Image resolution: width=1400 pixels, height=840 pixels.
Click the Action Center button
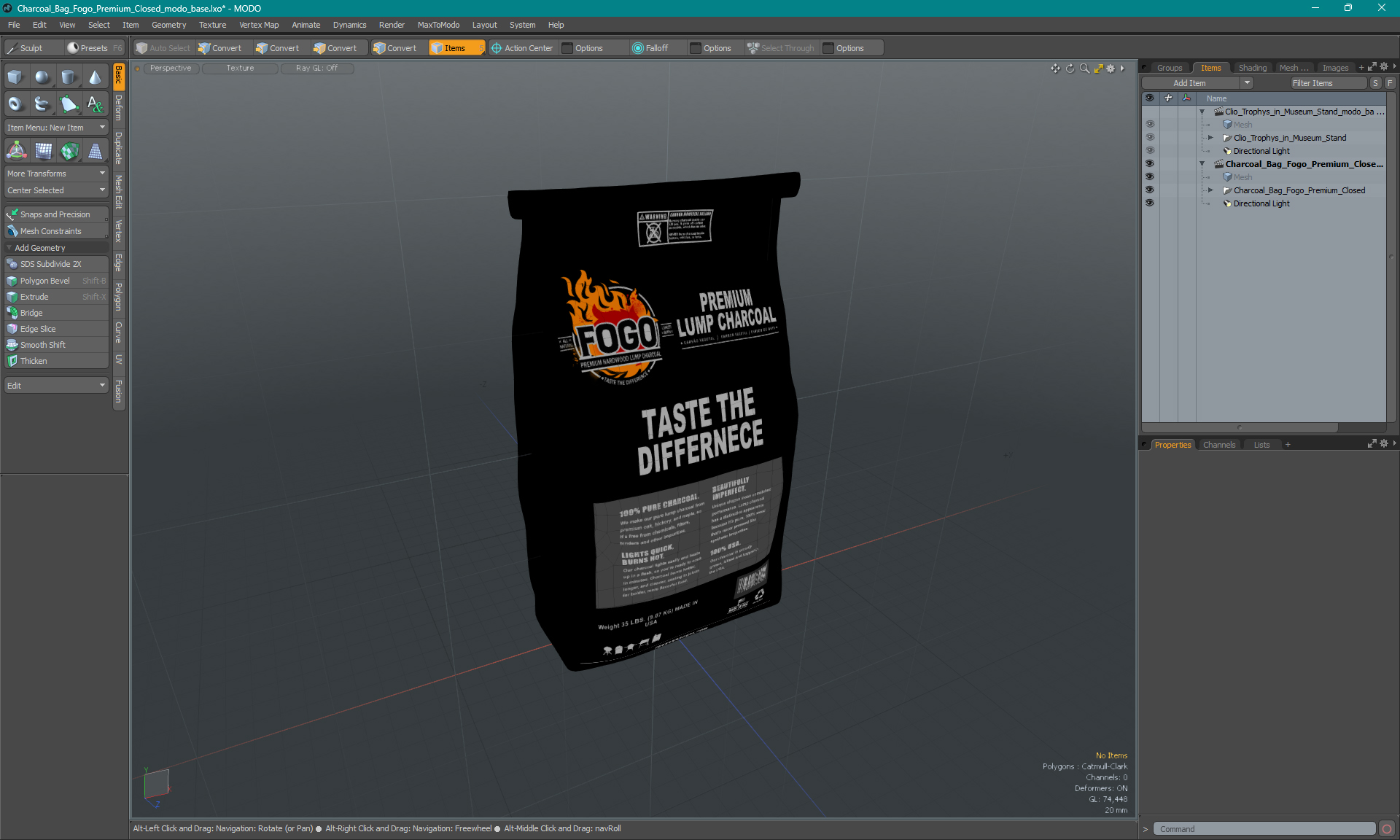pyautogui.click(x=522, y=48)
